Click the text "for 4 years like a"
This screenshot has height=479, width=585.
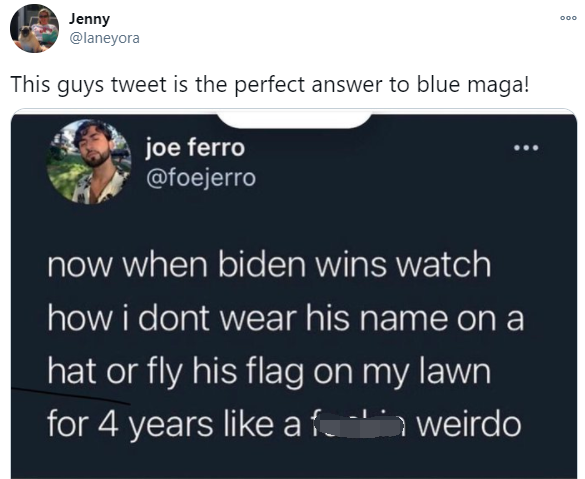tap(174, 425)
